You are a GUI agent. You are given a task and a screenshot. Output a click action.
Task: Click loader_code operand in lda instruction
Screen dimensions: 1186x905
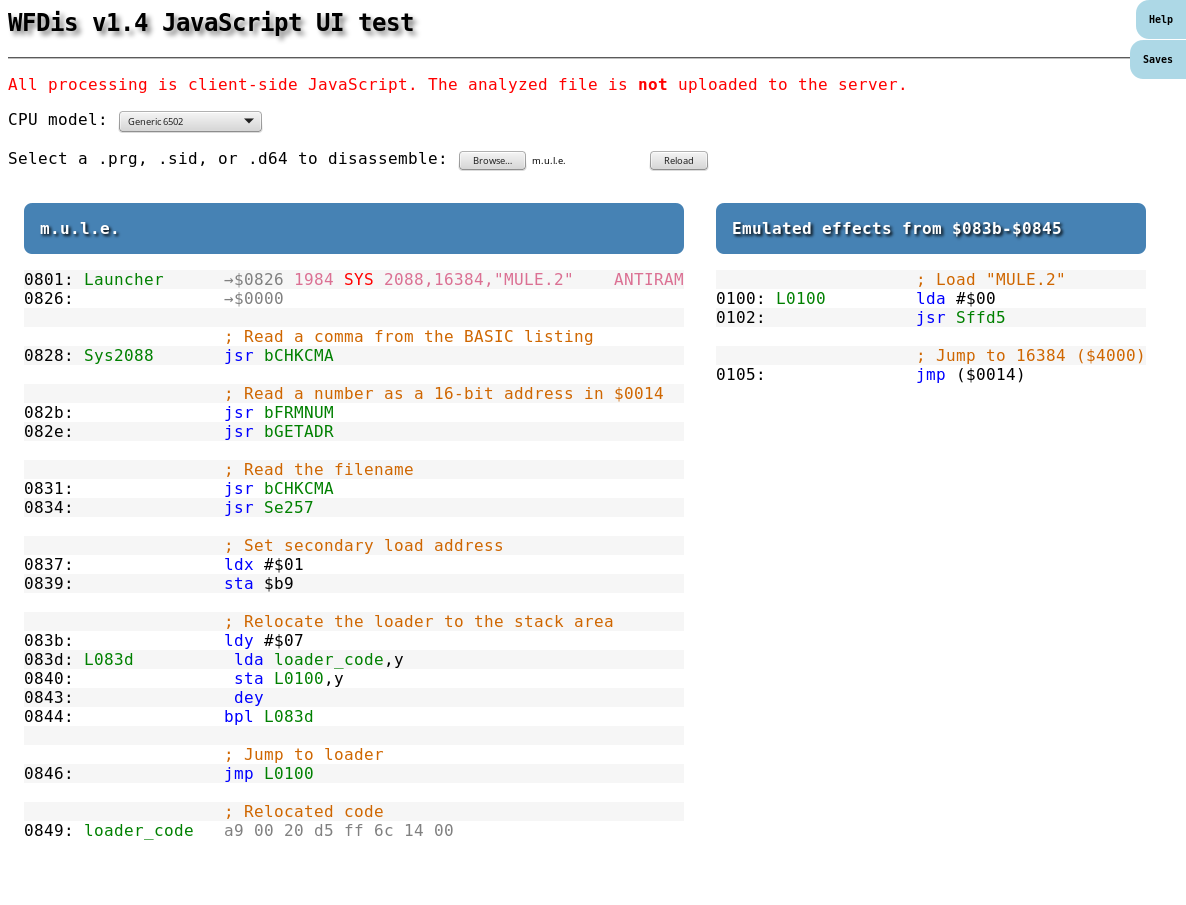coord(328,660)
